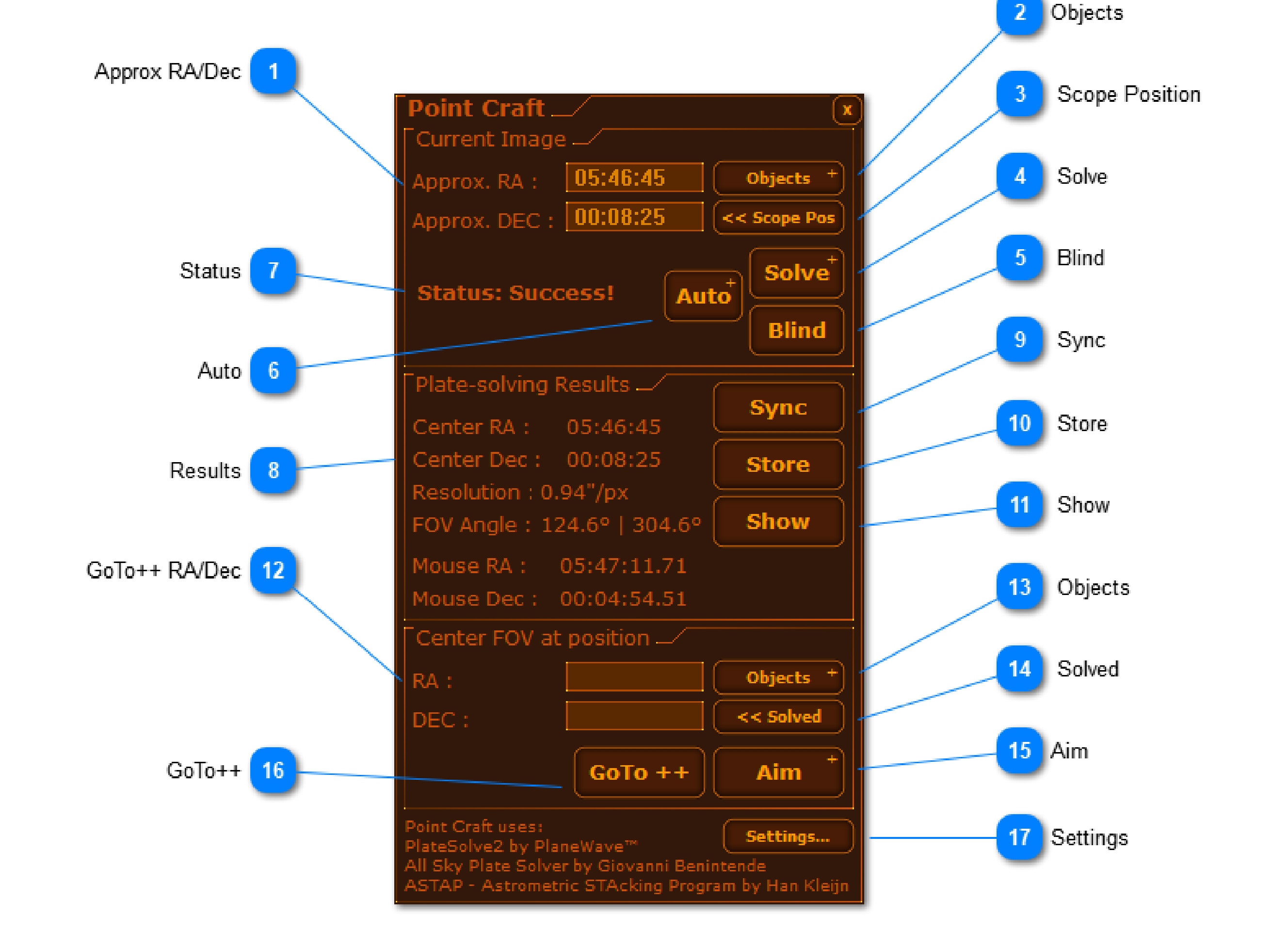This screenshot has width=1288, height=948.
Task: Click the Aim button
Action: (x=778, y=772)
